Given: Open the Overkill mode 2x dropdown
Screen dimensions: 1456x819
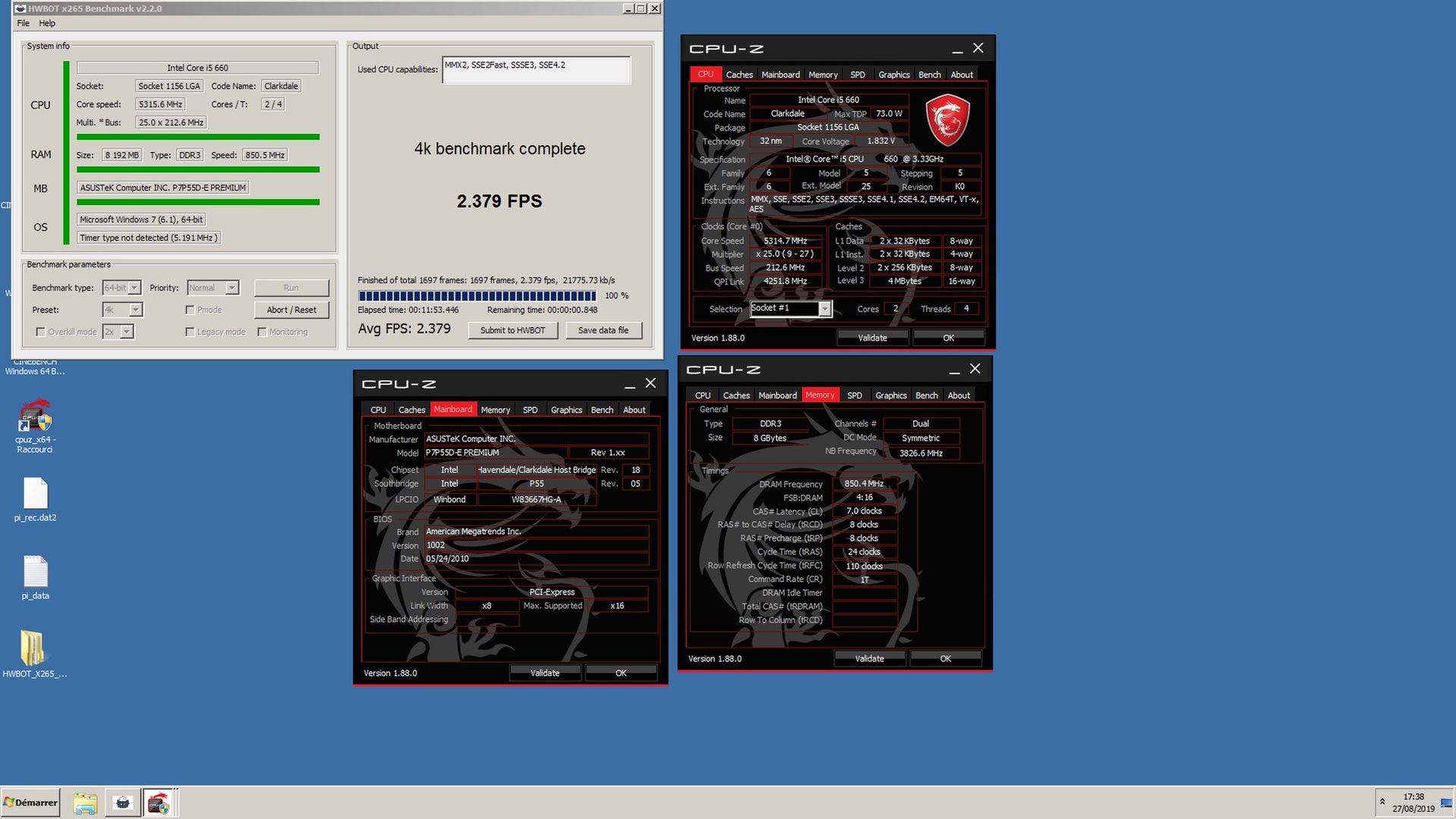Looking at the screenshot, I should point(127,331).
